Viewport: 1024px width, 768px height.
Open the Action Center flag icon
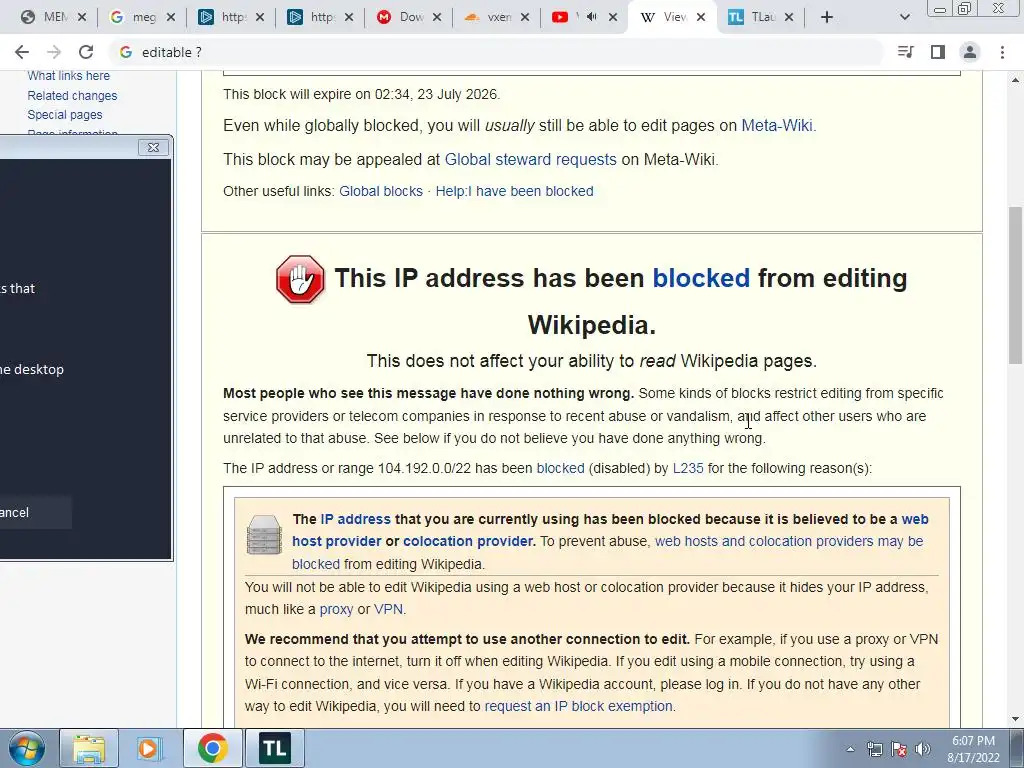(899, 749)
